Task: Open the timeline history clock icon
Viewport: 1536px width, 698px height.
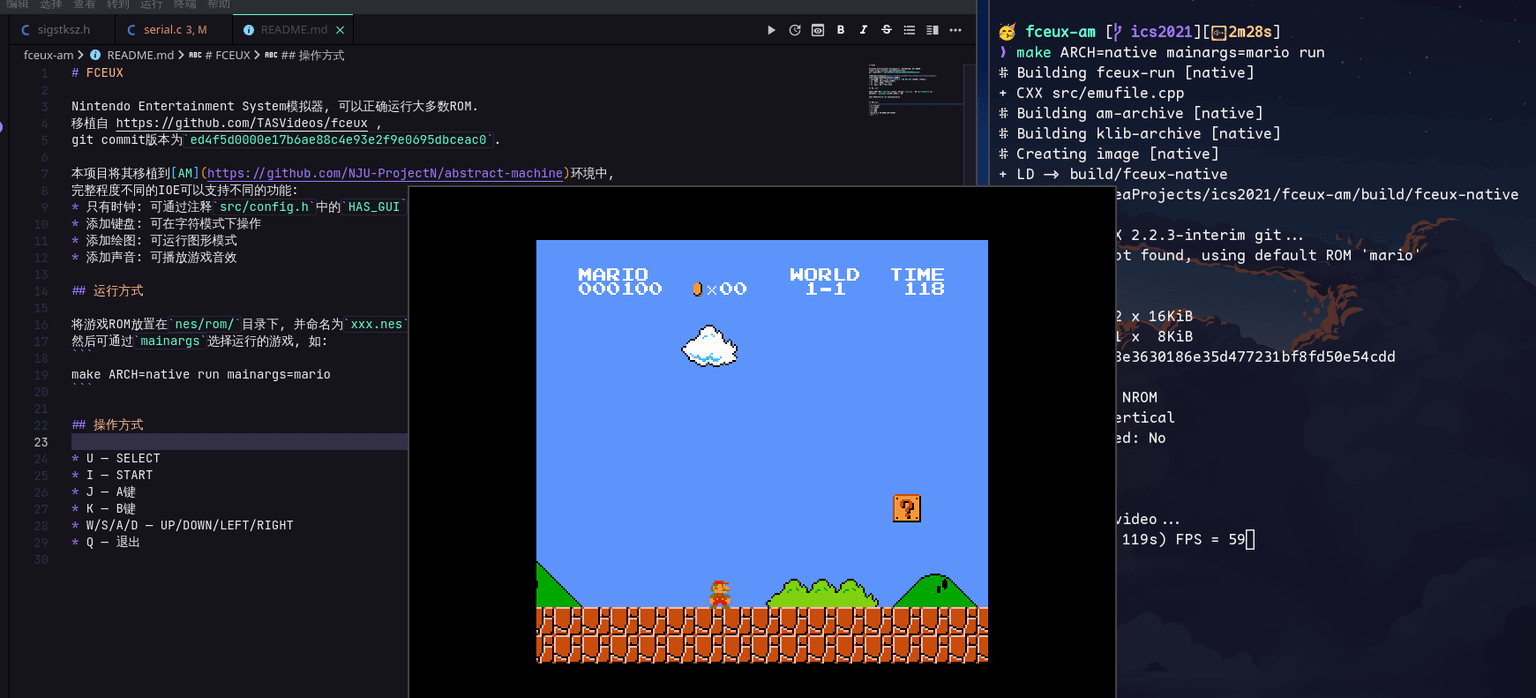Action: point(795,30)
